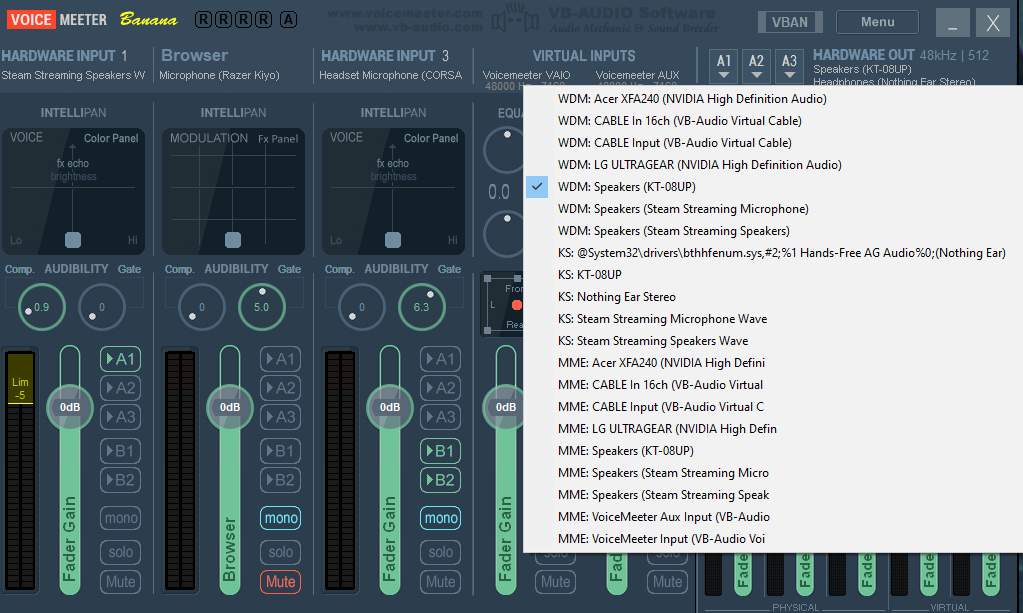Unmute the Browser strip
Viewport: 1023px width, 613px height.
coord(281,581)
